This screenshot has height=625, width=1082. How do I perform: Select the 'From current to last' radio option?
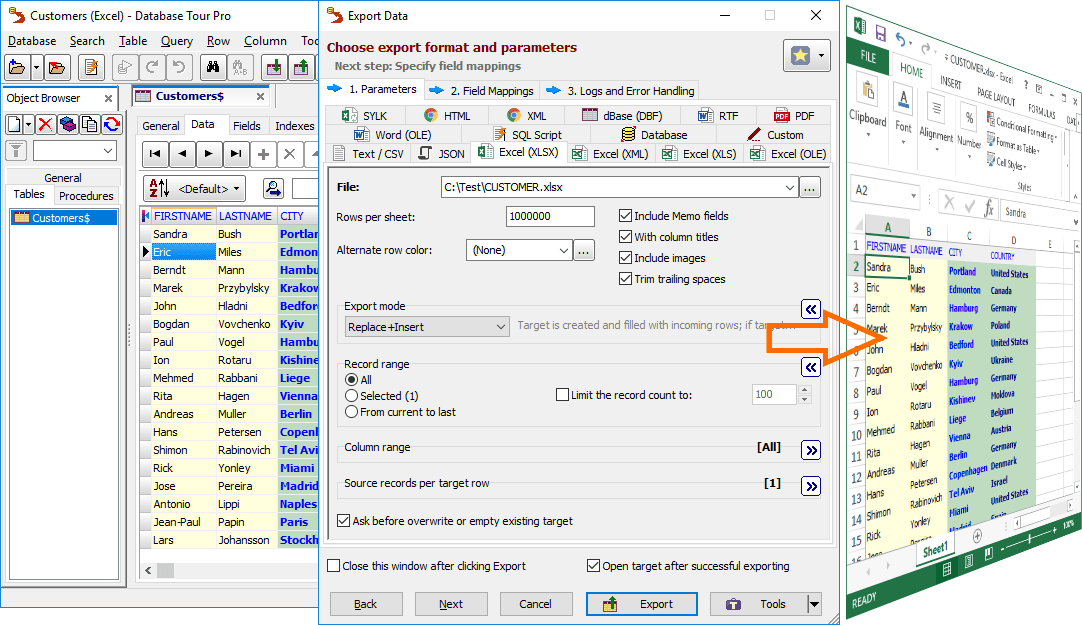(x=351, y=411)
